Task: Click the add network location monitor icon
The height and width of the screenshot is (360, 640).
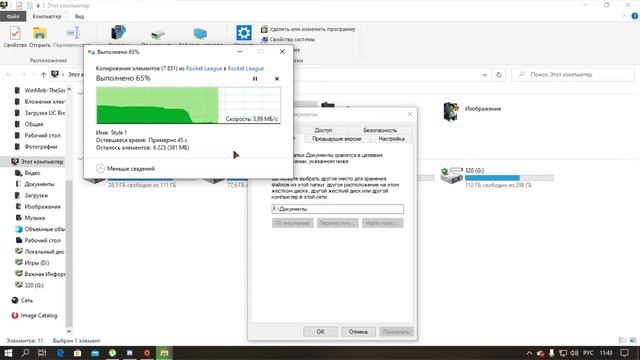Action: pyautogui.click(x=200, y=33)
